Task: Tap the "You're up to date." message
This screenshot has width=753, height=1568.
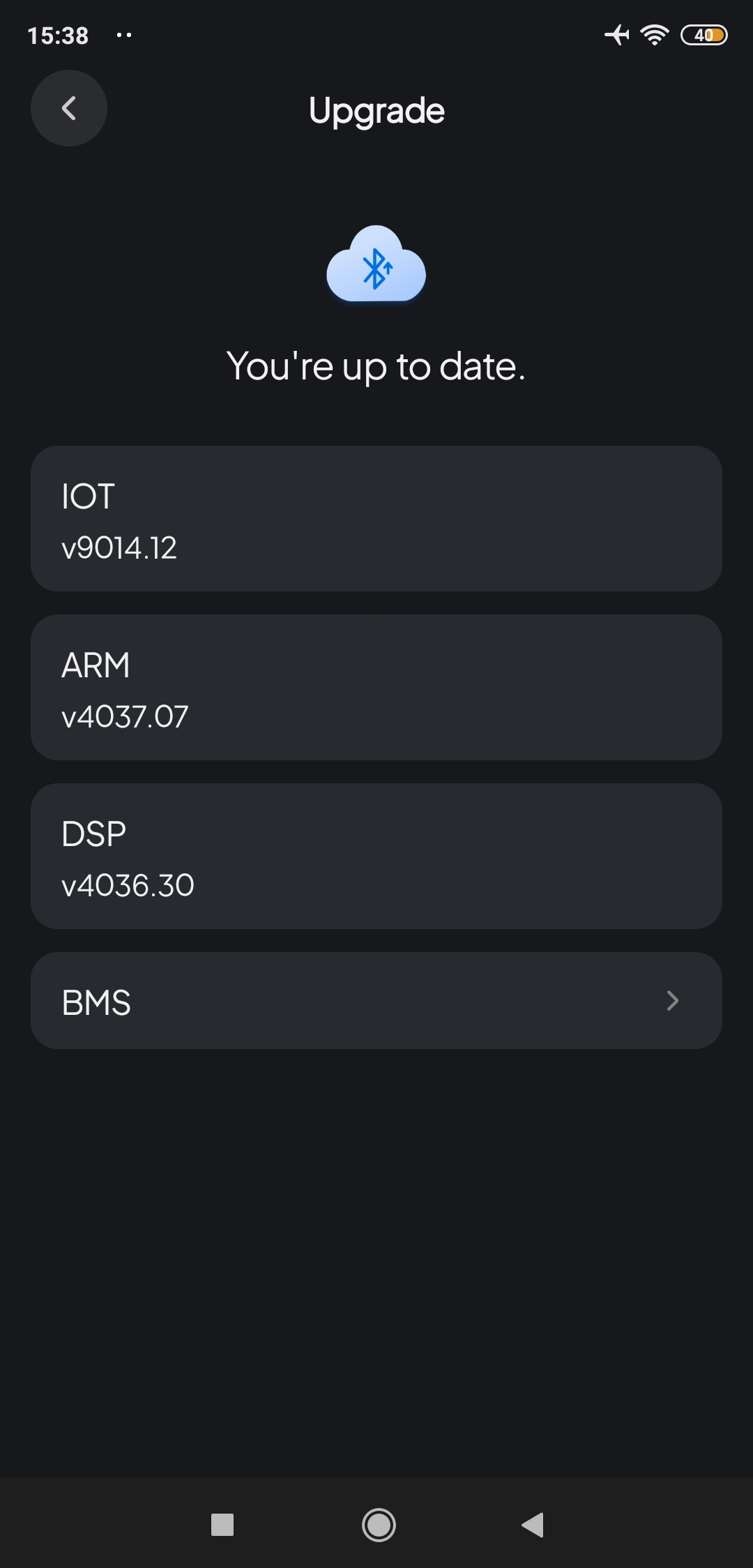Action: click(x=376, y=366)
